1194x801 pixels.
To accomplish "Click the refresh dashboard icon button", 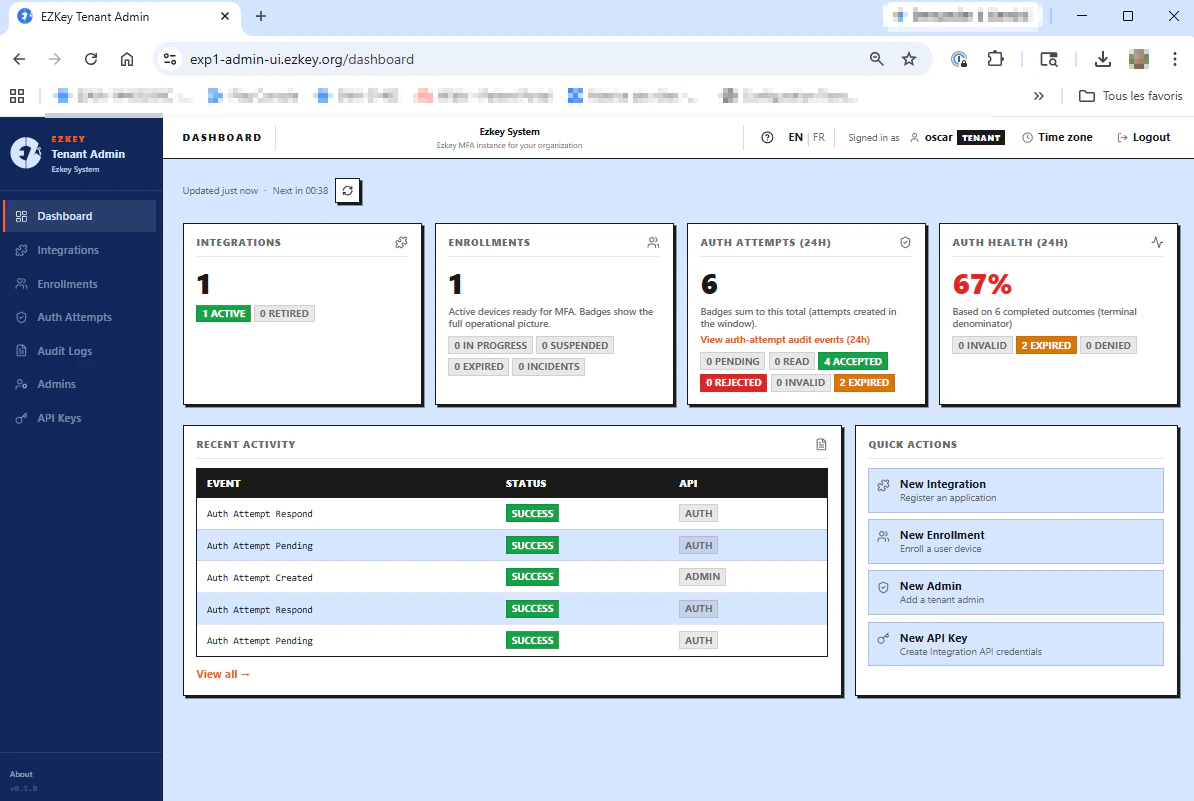I will point(347,191).
